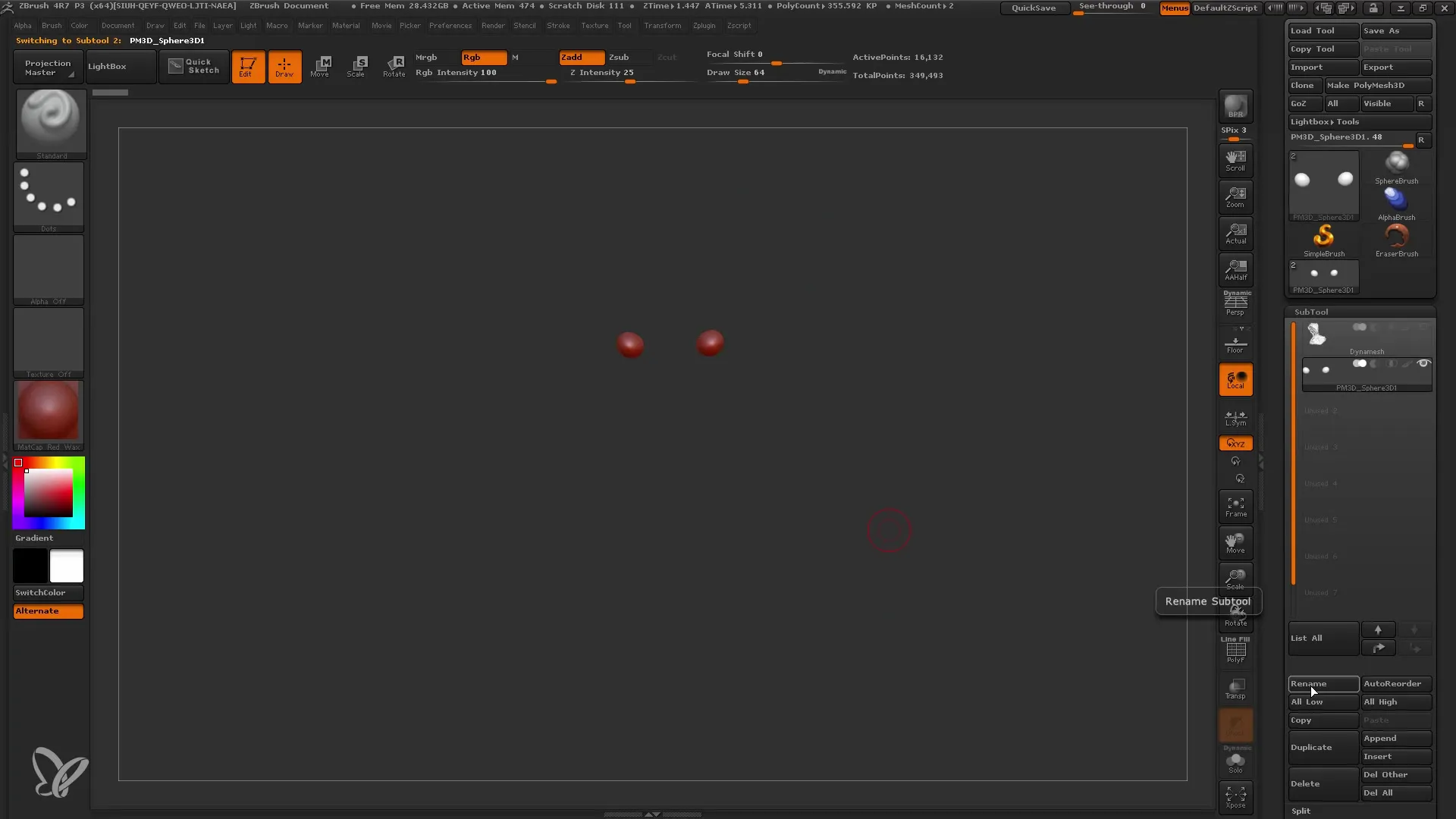Select the white secondary color swatch
Viewport: 1456px width, 819px height.
pos(67,566)
